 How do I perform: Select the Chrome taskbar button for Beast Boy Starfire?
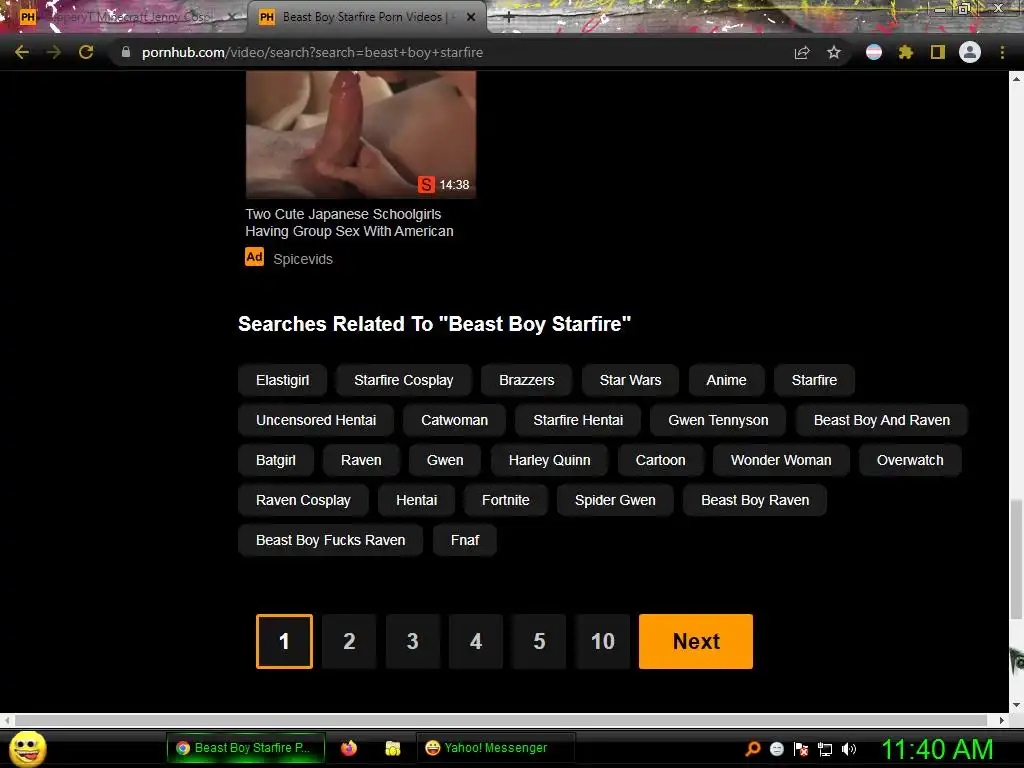(x=246, y=748)
